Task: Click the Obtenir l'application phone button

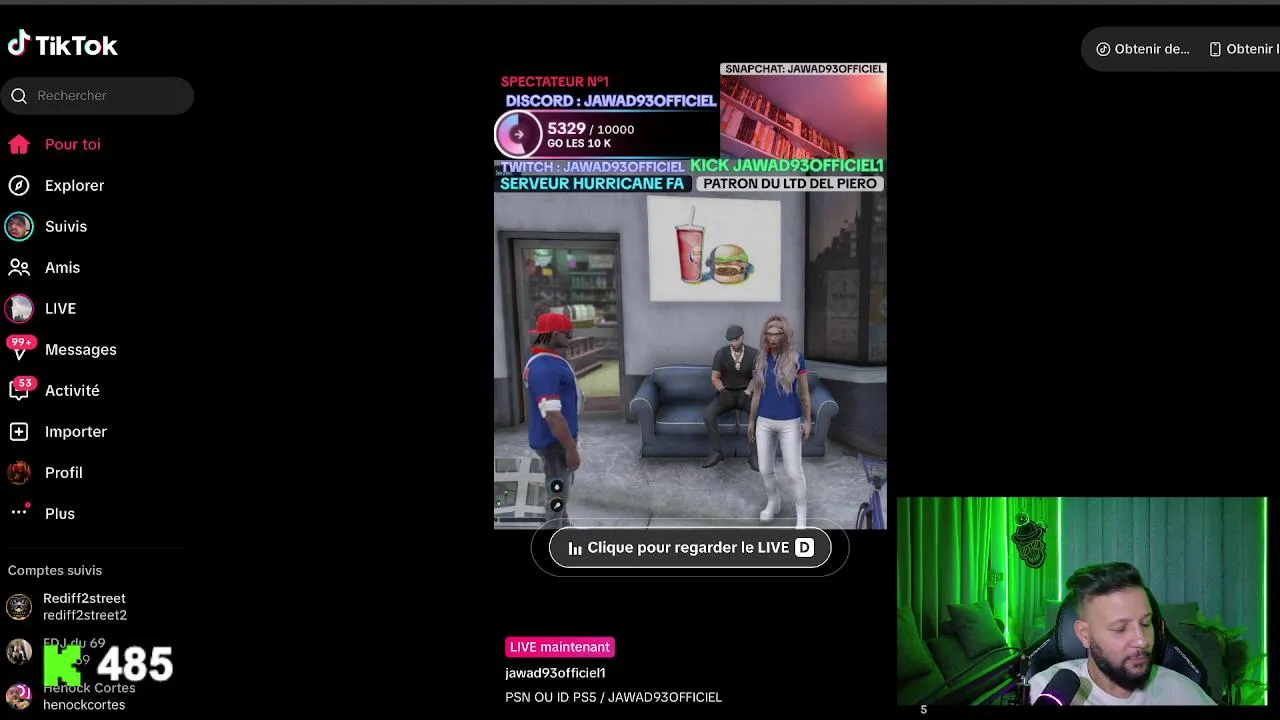Action: (1244, 49)
